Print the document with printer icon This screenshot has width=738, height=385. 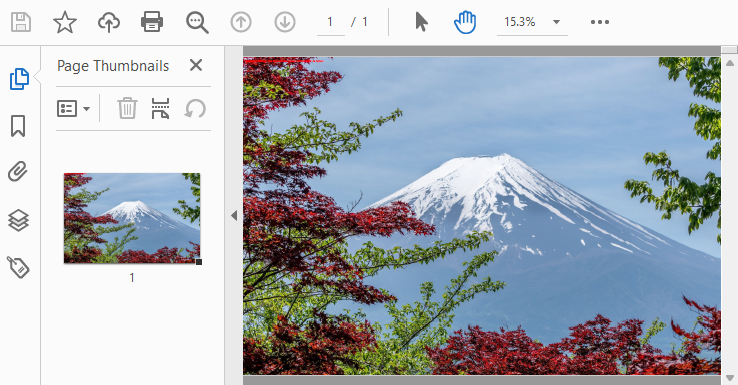[x=152, y=22]
